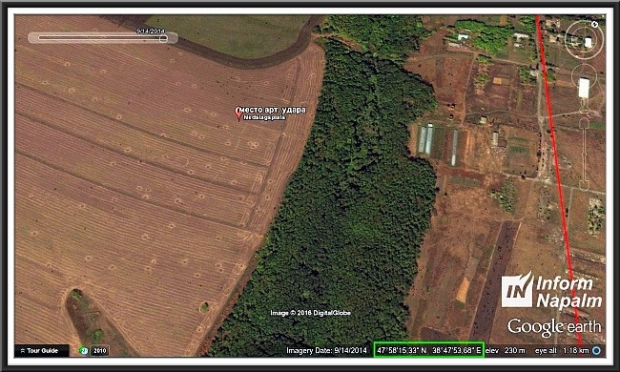Screen dimensions: 620x372
Task: Click the Google earth logo
Action: coord(554,327)
